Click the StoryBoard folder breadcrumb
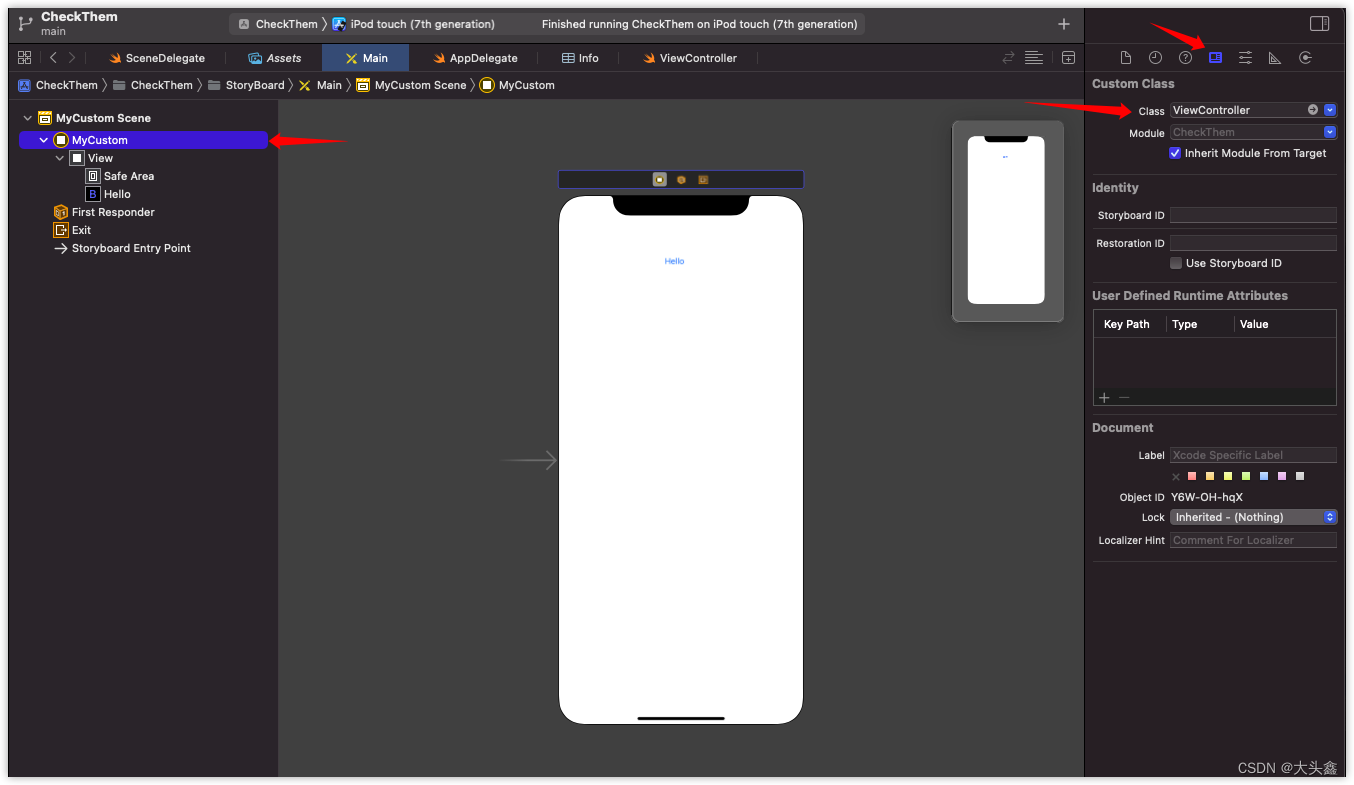 coord(246,85)
